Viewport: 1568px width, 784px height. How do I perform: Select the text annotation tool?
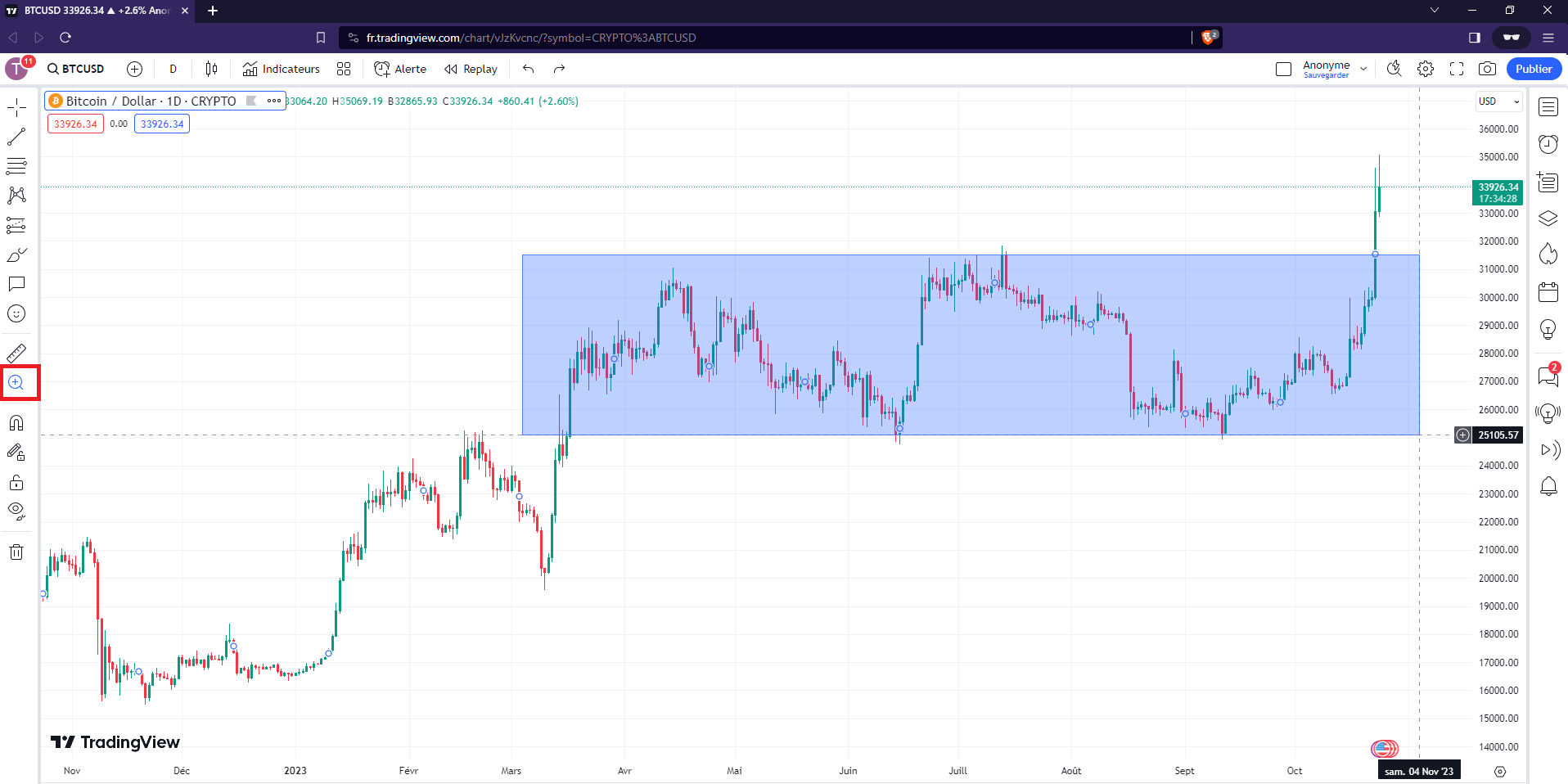click(16, 284)
